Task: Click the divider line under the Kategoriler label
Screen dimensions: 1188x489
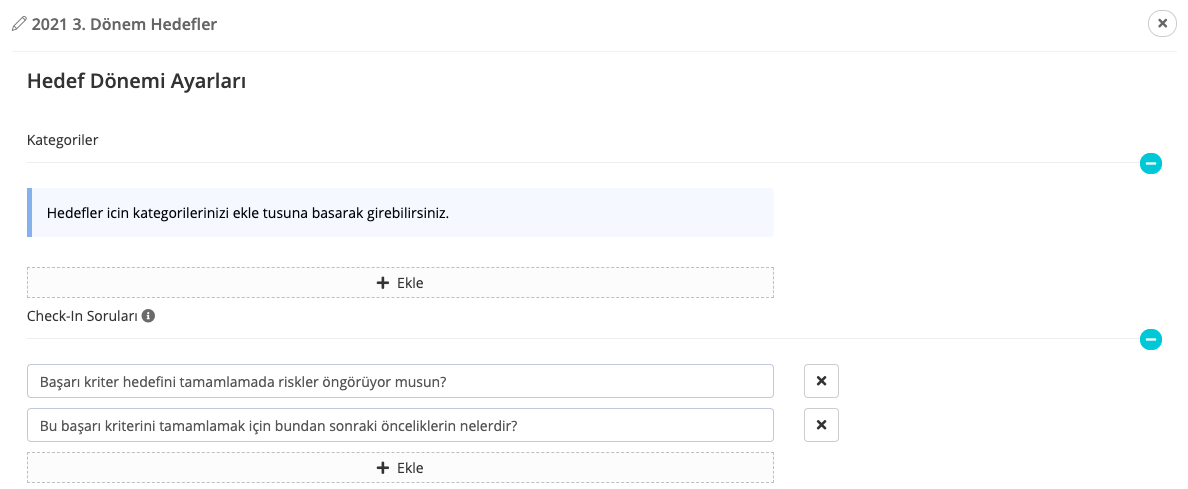Action: pos(580,162)
